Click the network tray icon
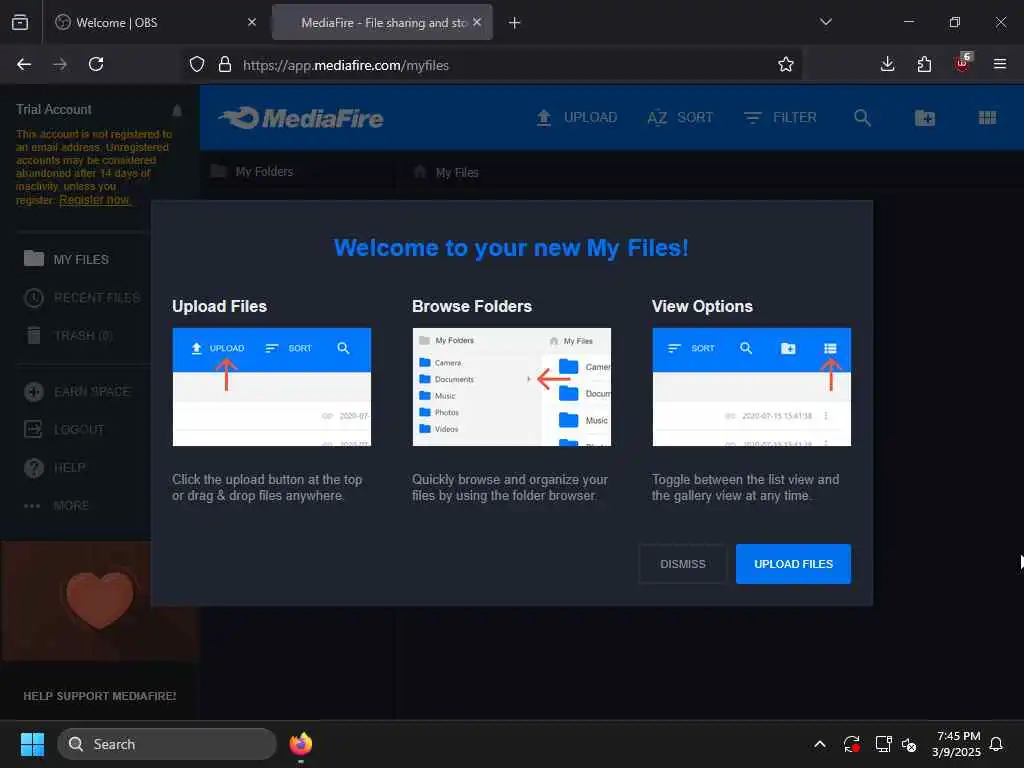 pos(884,744)
